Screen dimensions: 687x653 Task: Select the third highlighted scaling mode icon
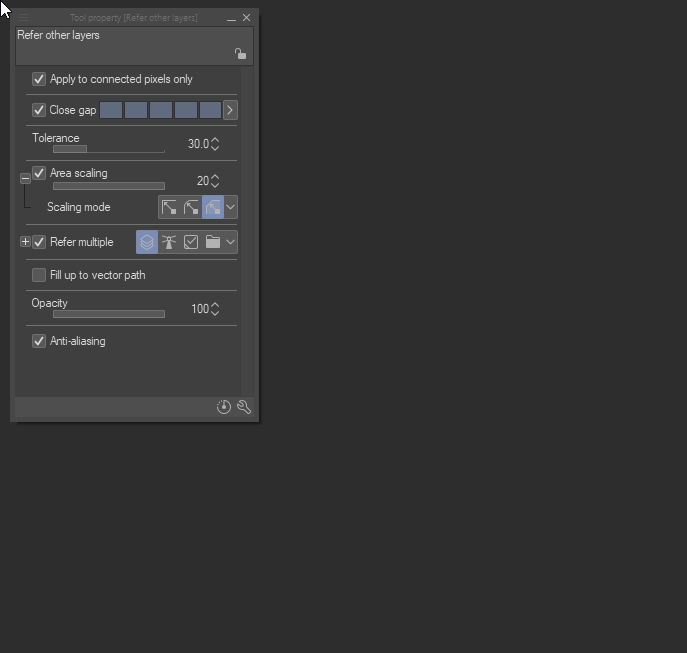coord(213,207)
